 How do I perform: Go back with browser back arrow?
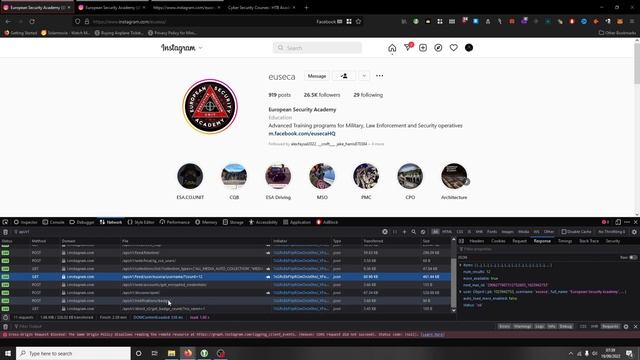(8, 22)
